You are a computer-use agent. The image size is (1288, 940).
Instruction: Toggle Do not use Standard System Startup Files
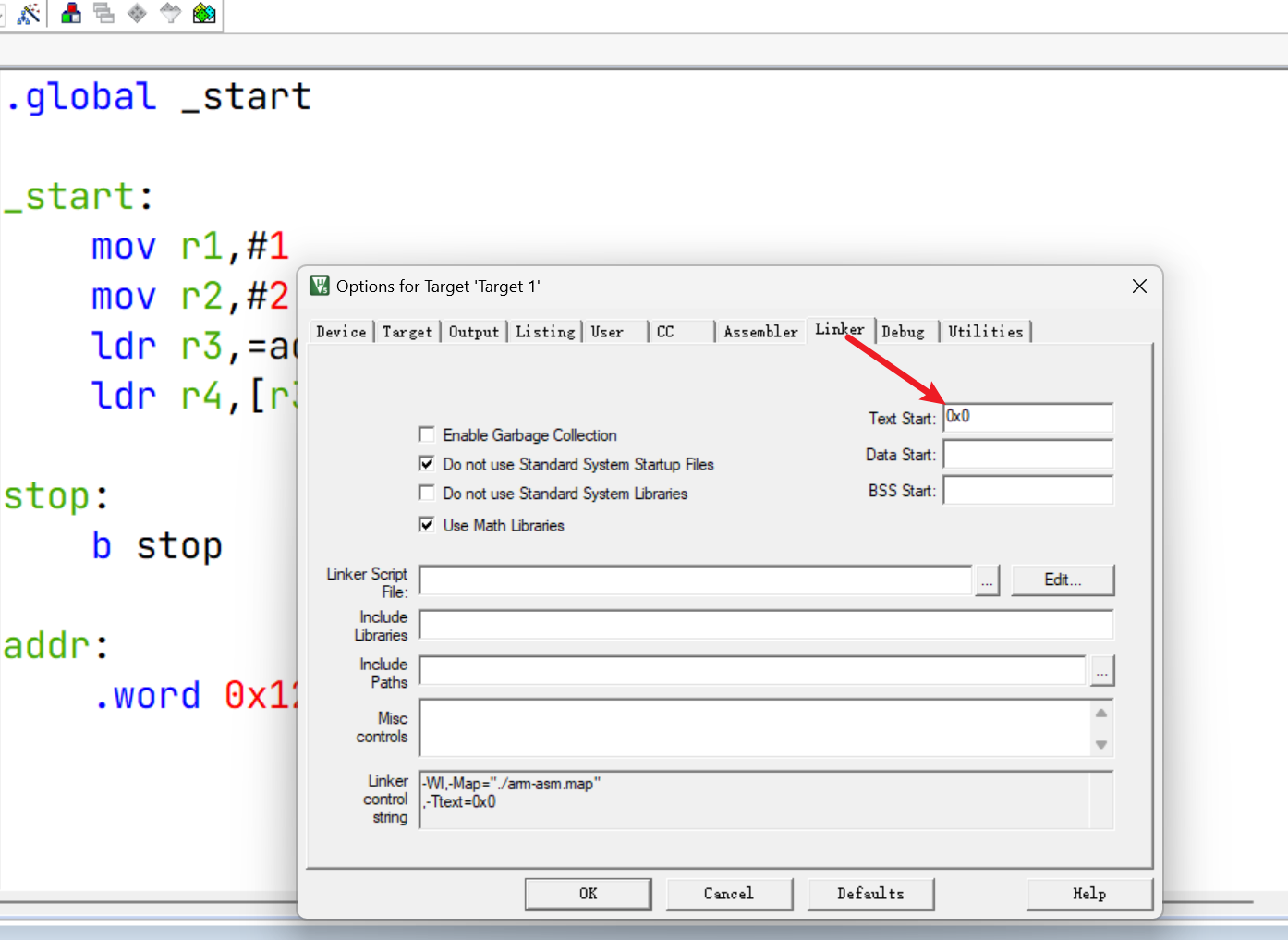(427, 463)
